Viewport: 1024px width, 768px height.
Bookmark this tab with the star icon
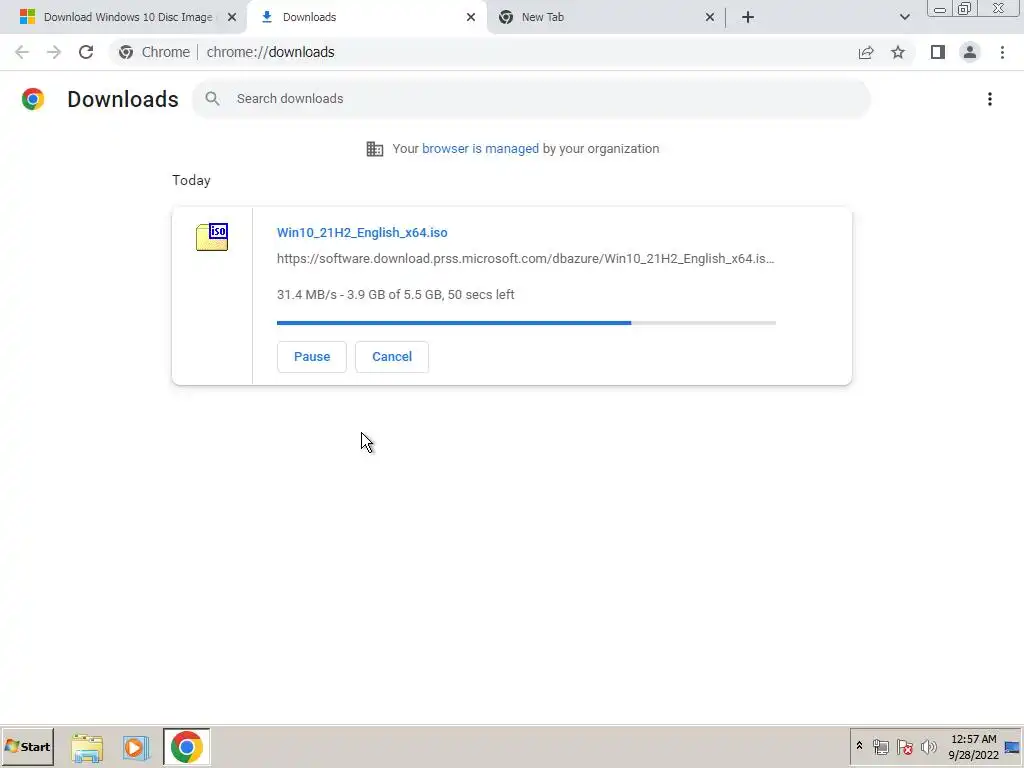898,52
